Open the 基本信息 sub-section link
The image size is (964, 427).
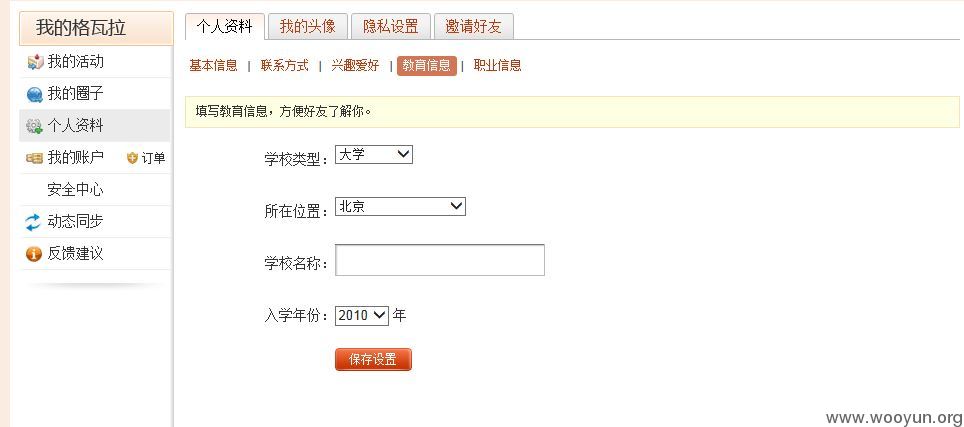(x=213, y=66)
